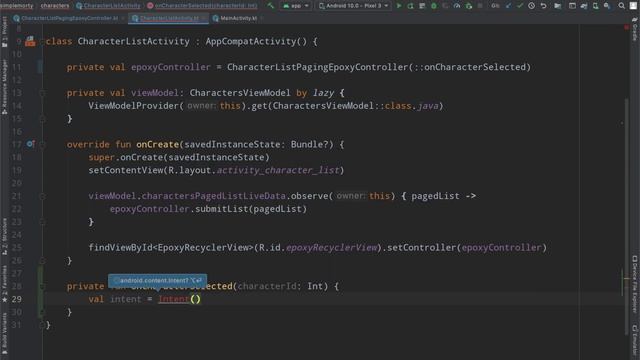Screen dimensions: 640x360
Task: Close the CharacterListPagingEpoxyController.kt tab
Action: 123,18
